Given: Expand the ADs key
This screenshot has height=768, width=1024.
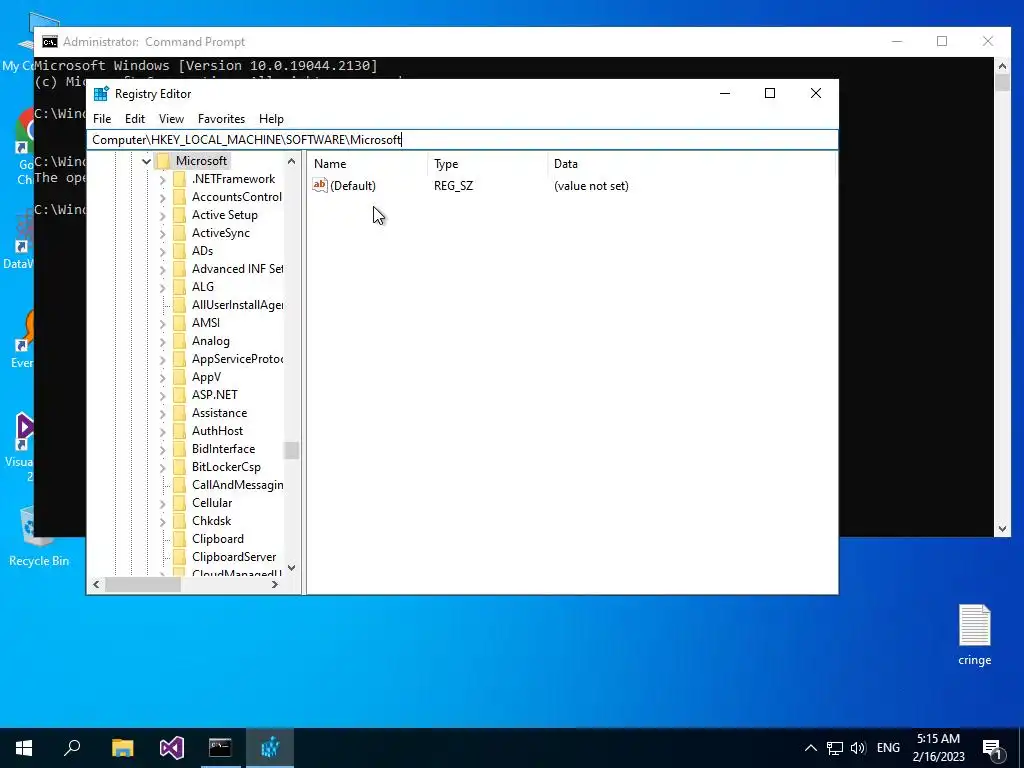Looking at the screenshot, I should click(x=163, y=251).
